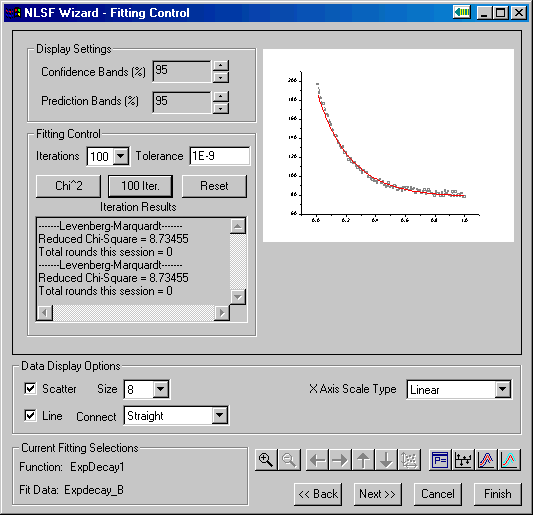
Task: Click the 100 Iter. button
Action: pyautogui.click(x=140, y=186)
